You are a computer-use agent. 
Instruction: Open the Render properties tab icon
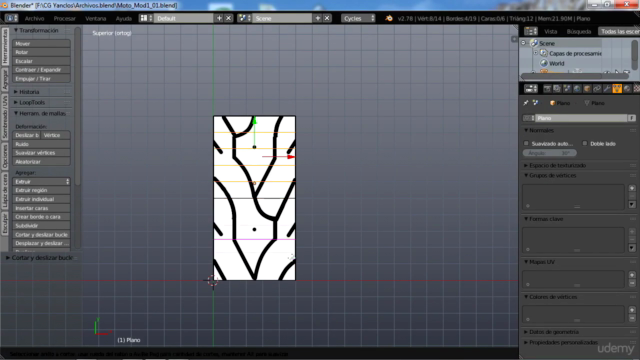pos(547,89)
